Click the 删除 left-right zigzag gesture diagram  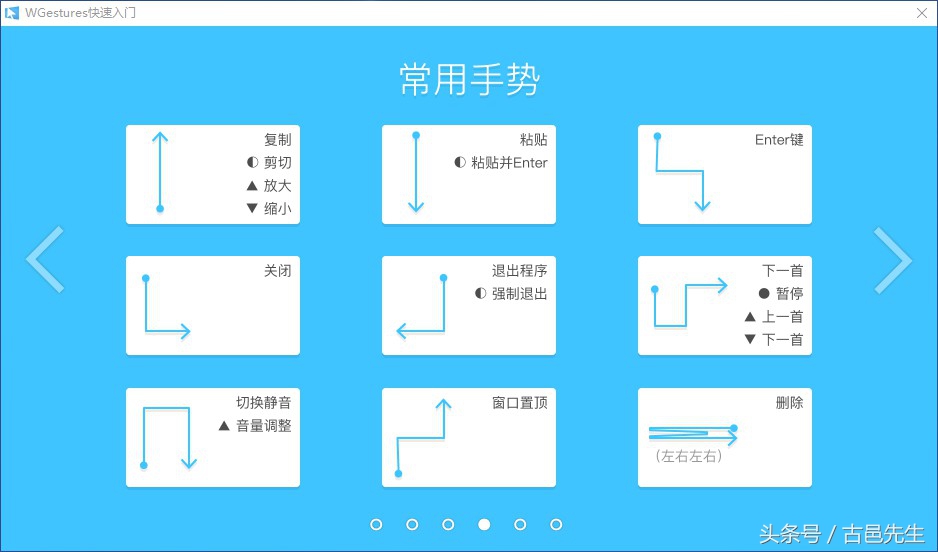point(694,435)
